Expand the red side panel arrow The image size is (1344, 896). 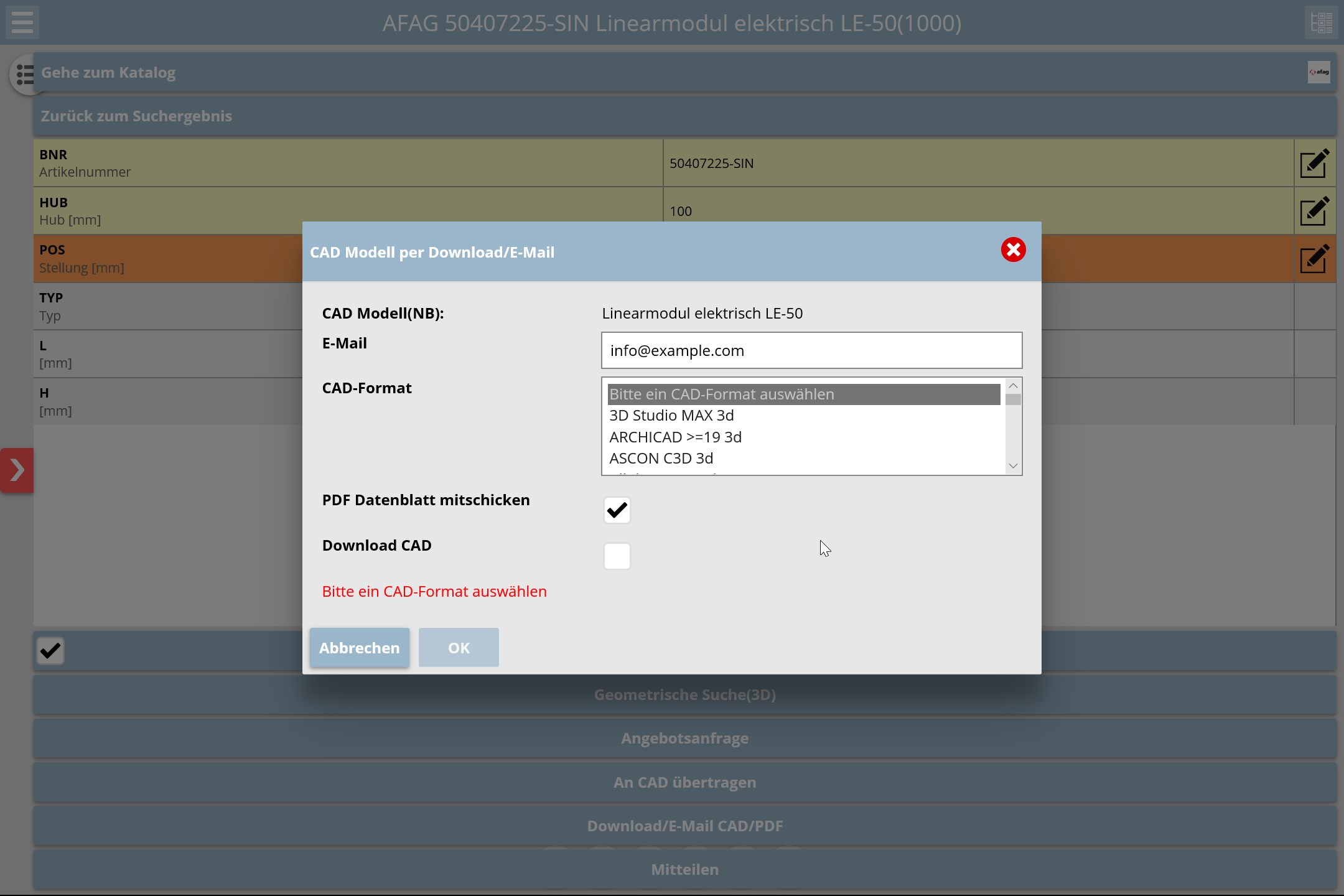[x=17, y=470]
